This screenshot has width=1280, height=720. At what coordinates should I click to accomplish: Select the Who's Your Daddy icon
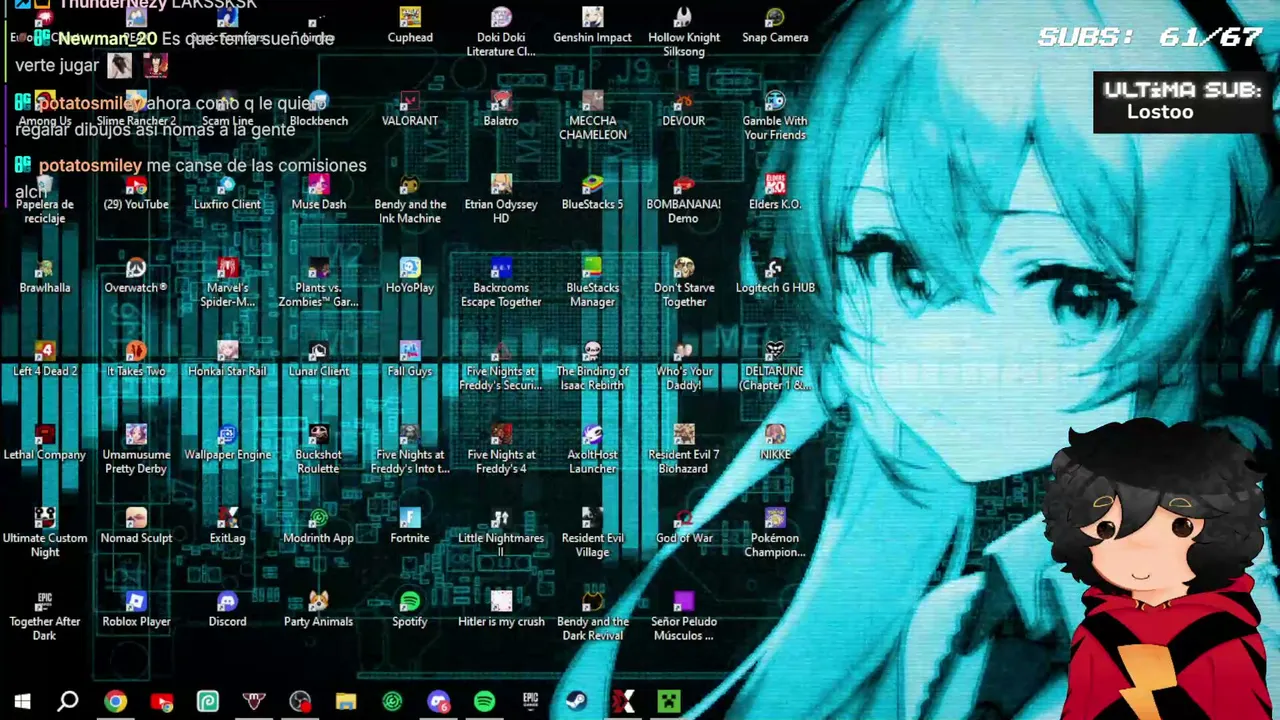[684, 366]
